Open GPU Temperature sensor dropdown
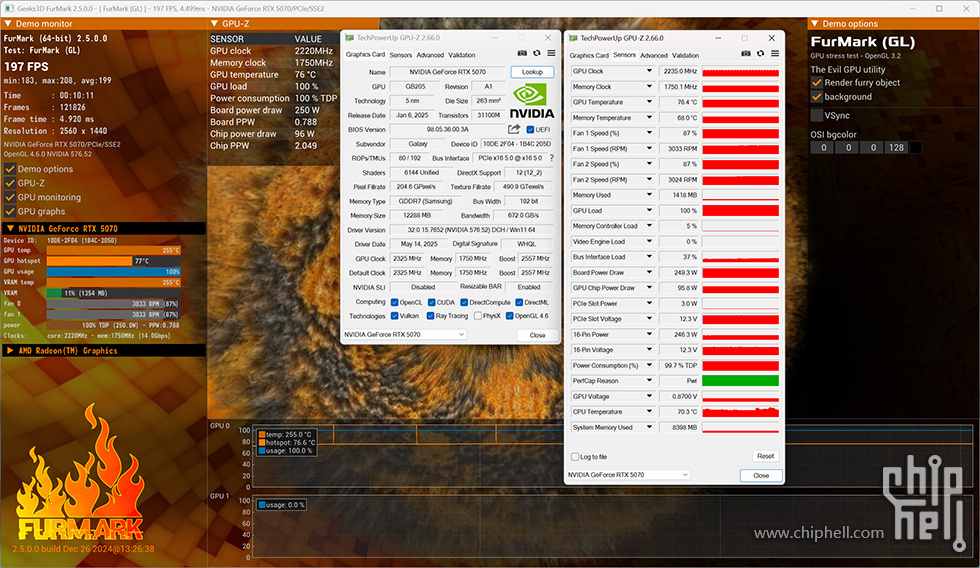 [x=649, y=102]
